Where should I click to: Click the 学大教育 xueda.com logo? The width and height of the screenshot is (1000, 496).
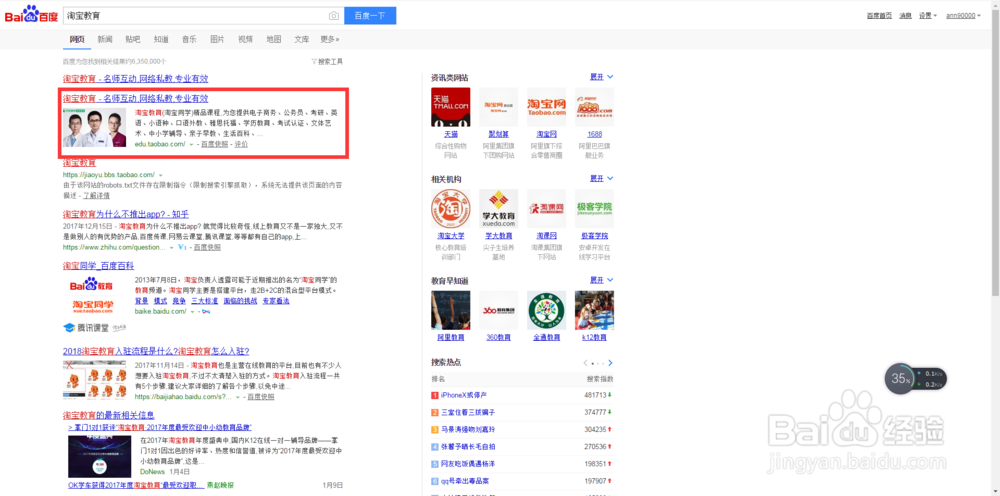(x=499, y=208)
